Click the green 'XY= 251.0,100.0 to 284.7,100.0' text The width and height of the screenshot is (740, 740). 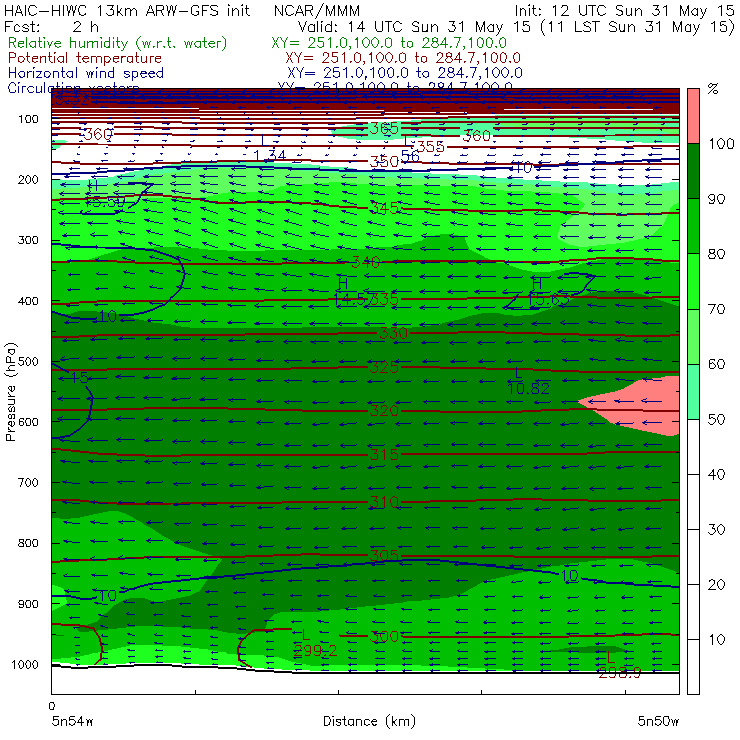click(389, 43)
